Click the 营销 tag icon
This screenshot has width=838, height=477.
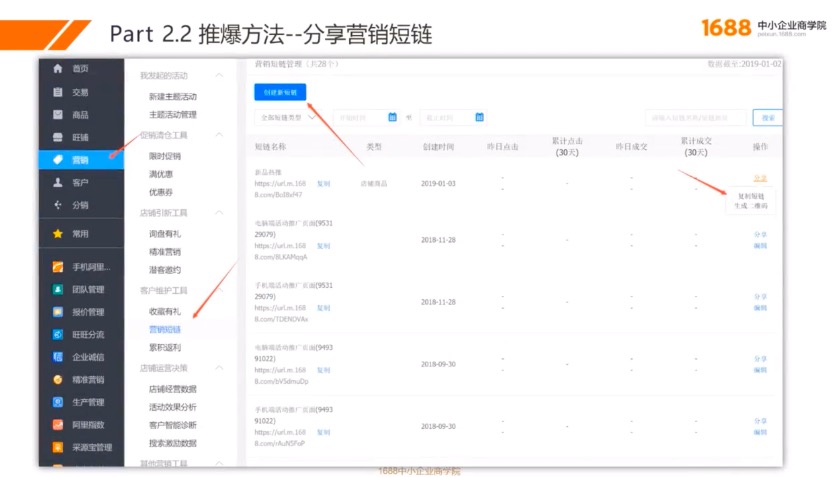[x=58, y=160]
